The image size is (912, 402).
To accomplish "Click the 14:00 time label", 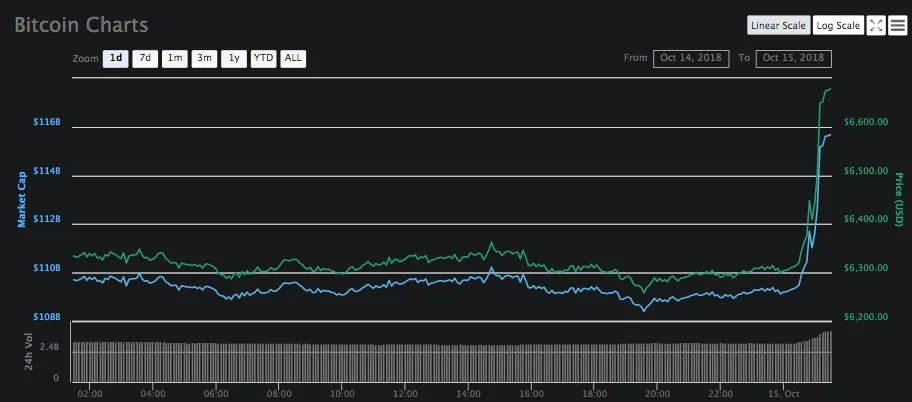I will point(468,393).
